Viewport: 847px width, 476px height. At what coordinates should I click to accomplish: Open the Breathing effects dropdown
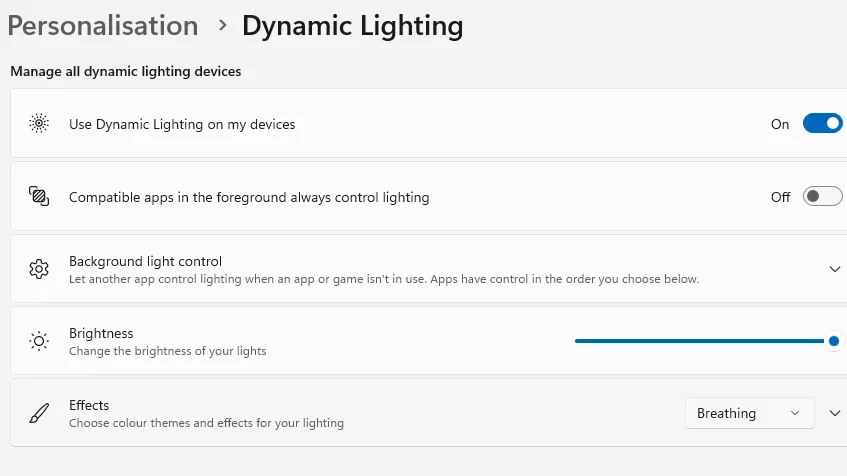coord(748,413)
